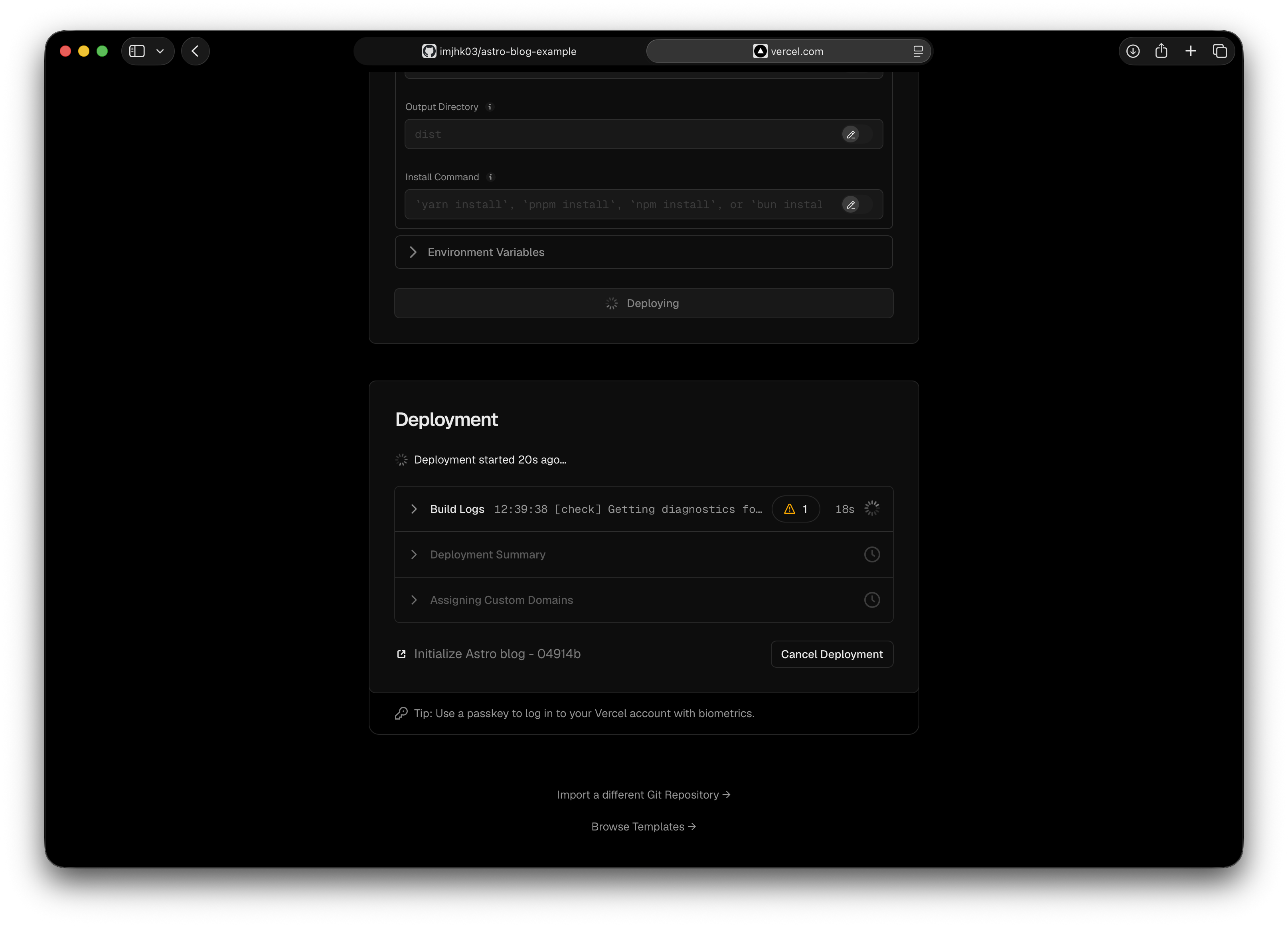Show the tab overview
The height and width of the screenshot is (927, 1288).
click(1220, 51)
